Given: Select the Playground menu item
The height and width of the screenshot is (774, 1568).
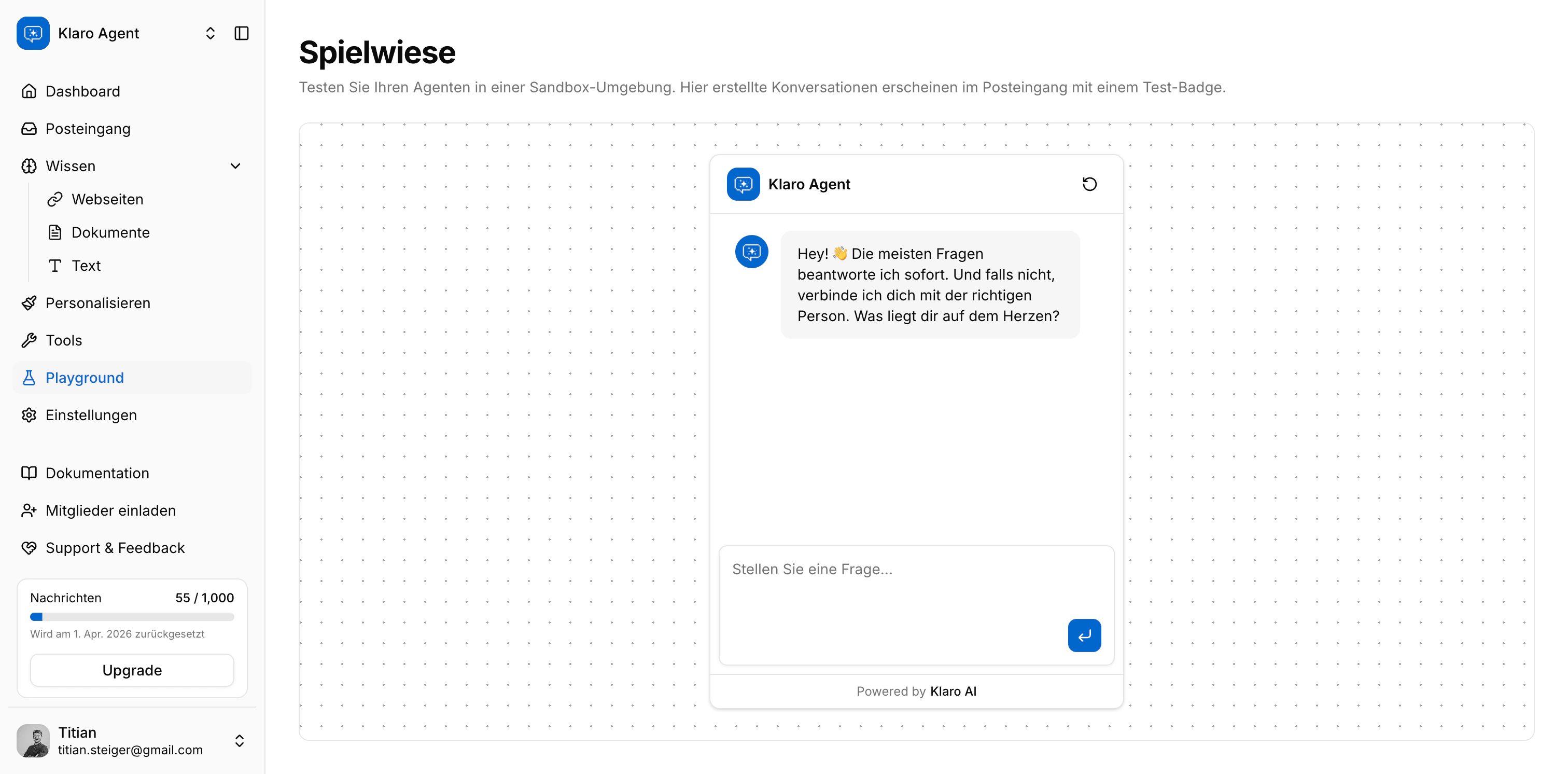Looking at the screenshot, I should pos(85,378).
